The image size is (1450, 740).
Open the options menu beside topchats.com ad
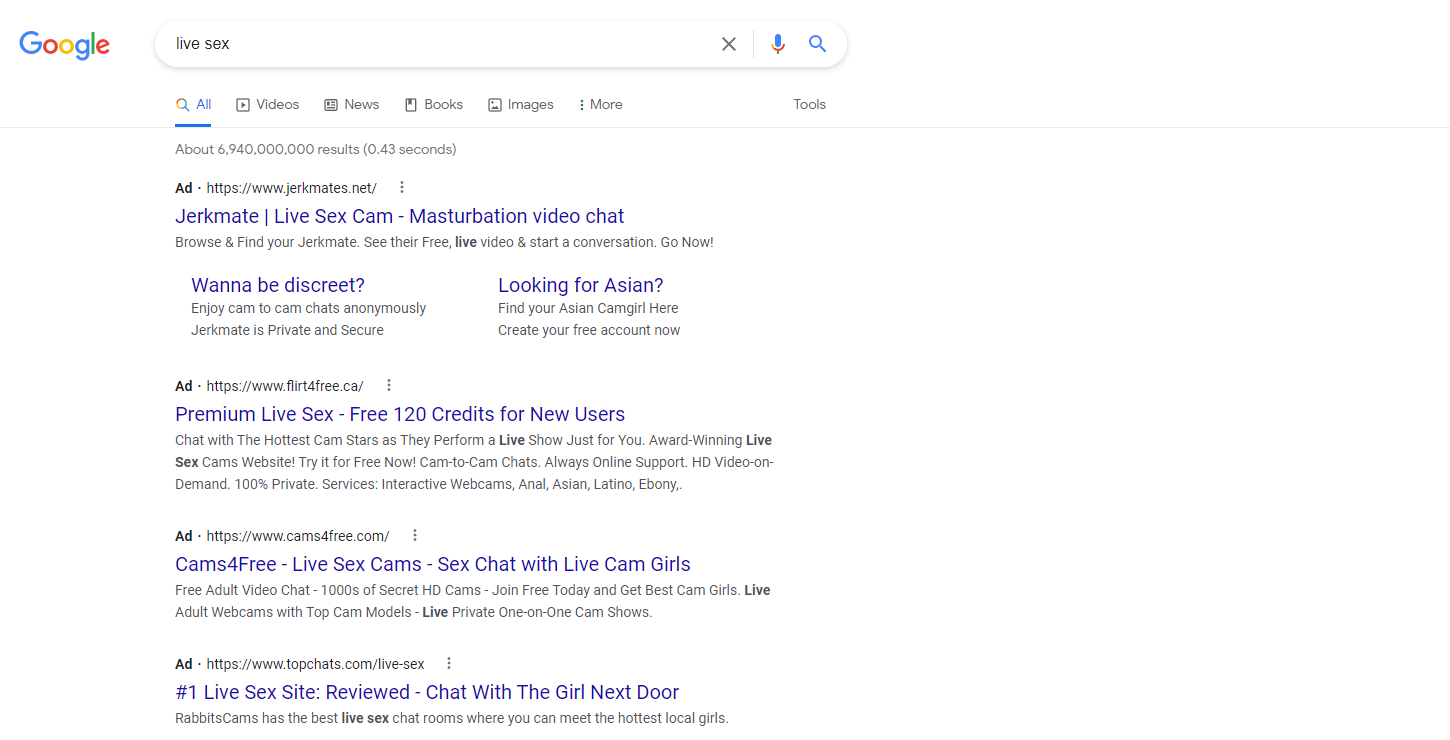tap(449, 663)
